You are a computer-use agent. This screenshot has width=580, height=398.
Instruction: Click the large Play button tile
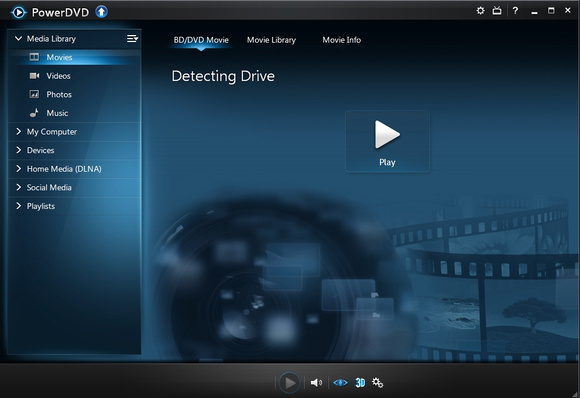(387, 142)
